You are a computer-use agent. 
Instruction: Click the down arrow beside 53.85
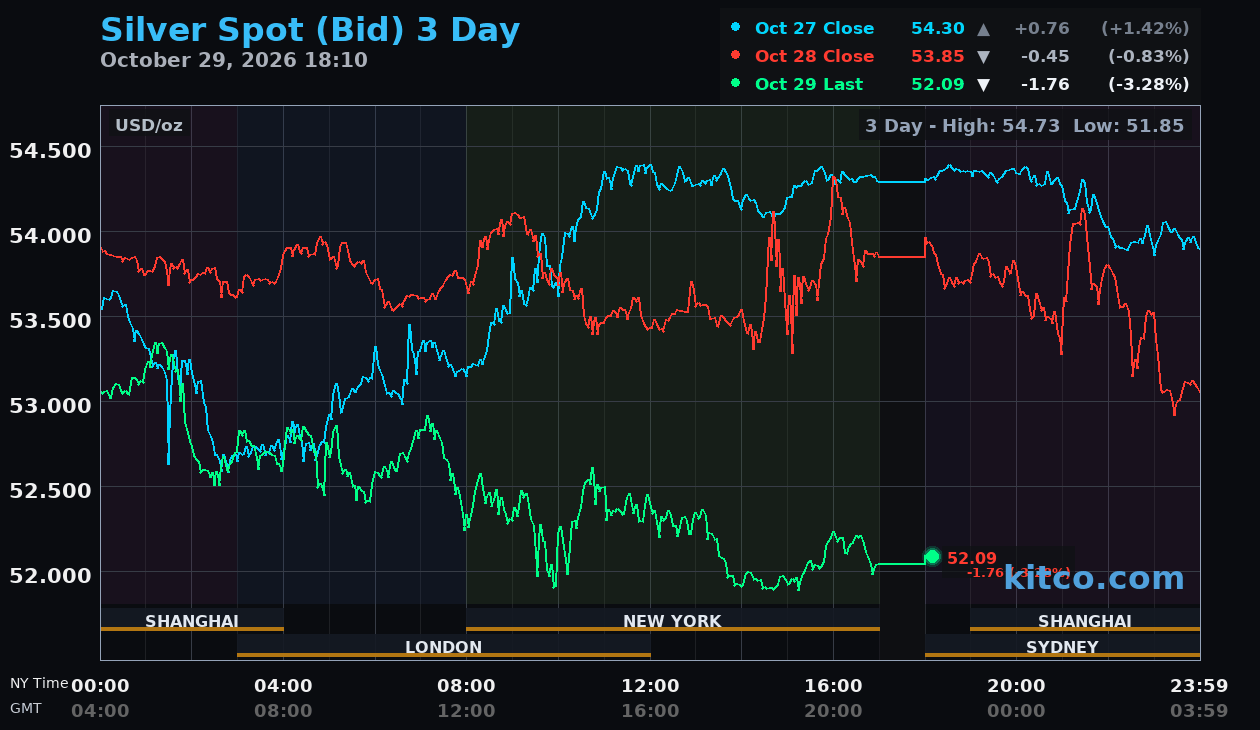[x=983, y=56]
